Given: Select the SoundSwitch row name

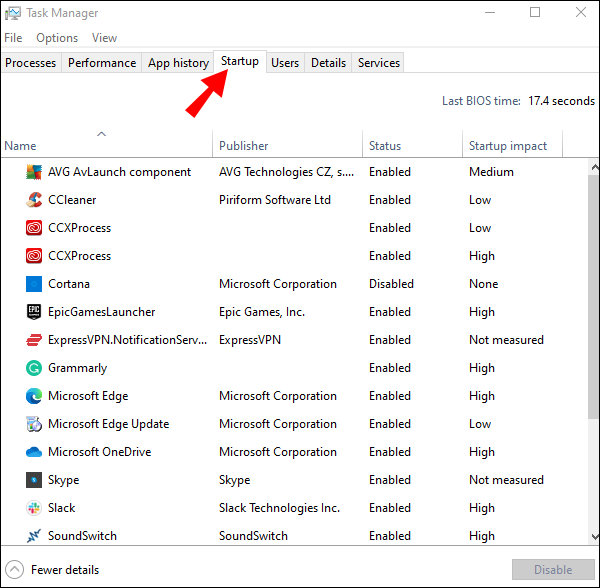Looking at the screenshot, I should coord(82,536).
